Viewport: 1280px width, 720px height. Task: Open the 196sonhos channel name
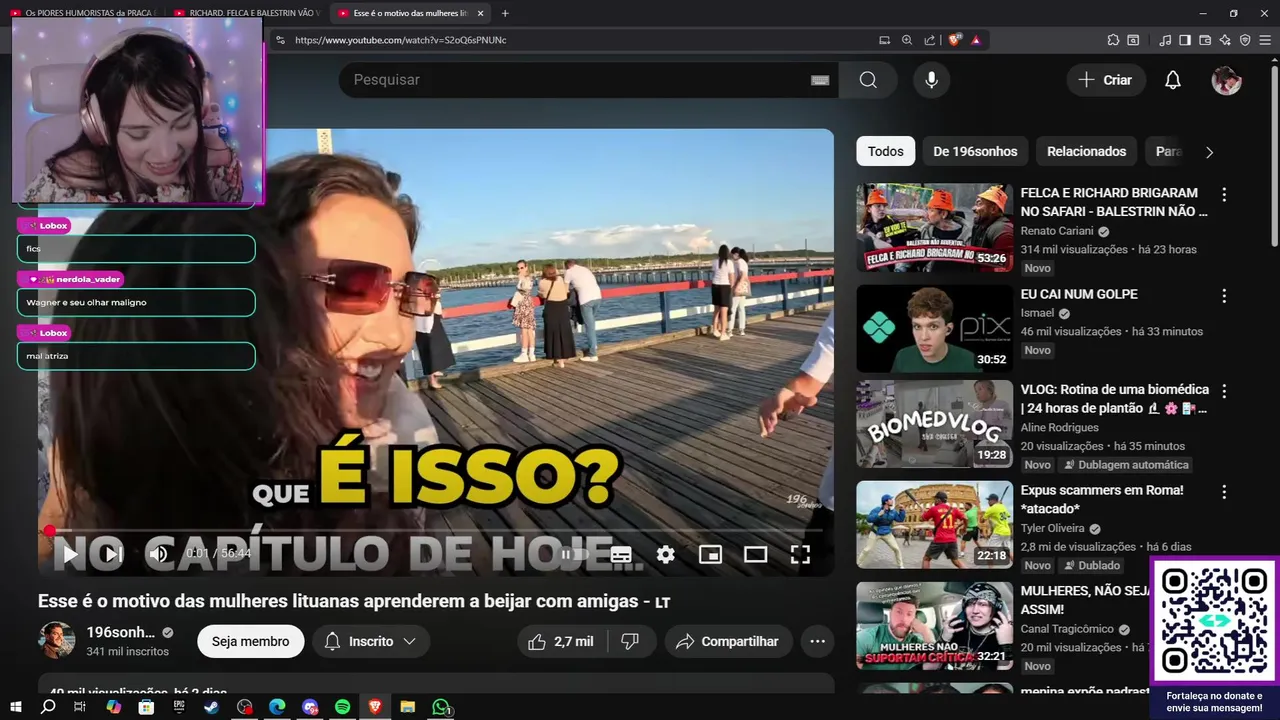(121, 632)
